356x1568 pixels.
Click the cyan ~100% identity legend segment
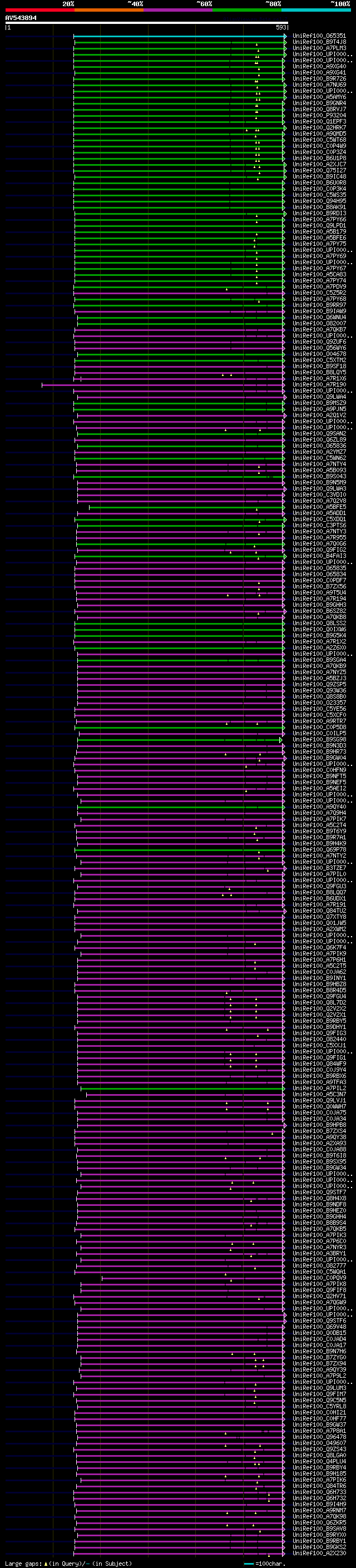pyautogui.click(x=316, y=10)
